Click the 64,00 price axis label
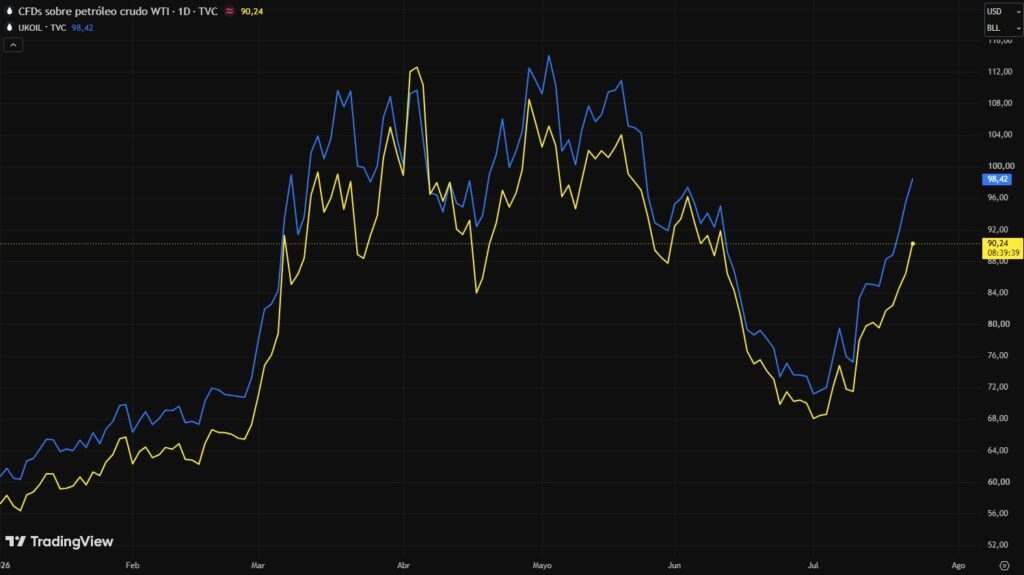The image size is (1024, 575). pyautogui.click(x=1000, y=450)
